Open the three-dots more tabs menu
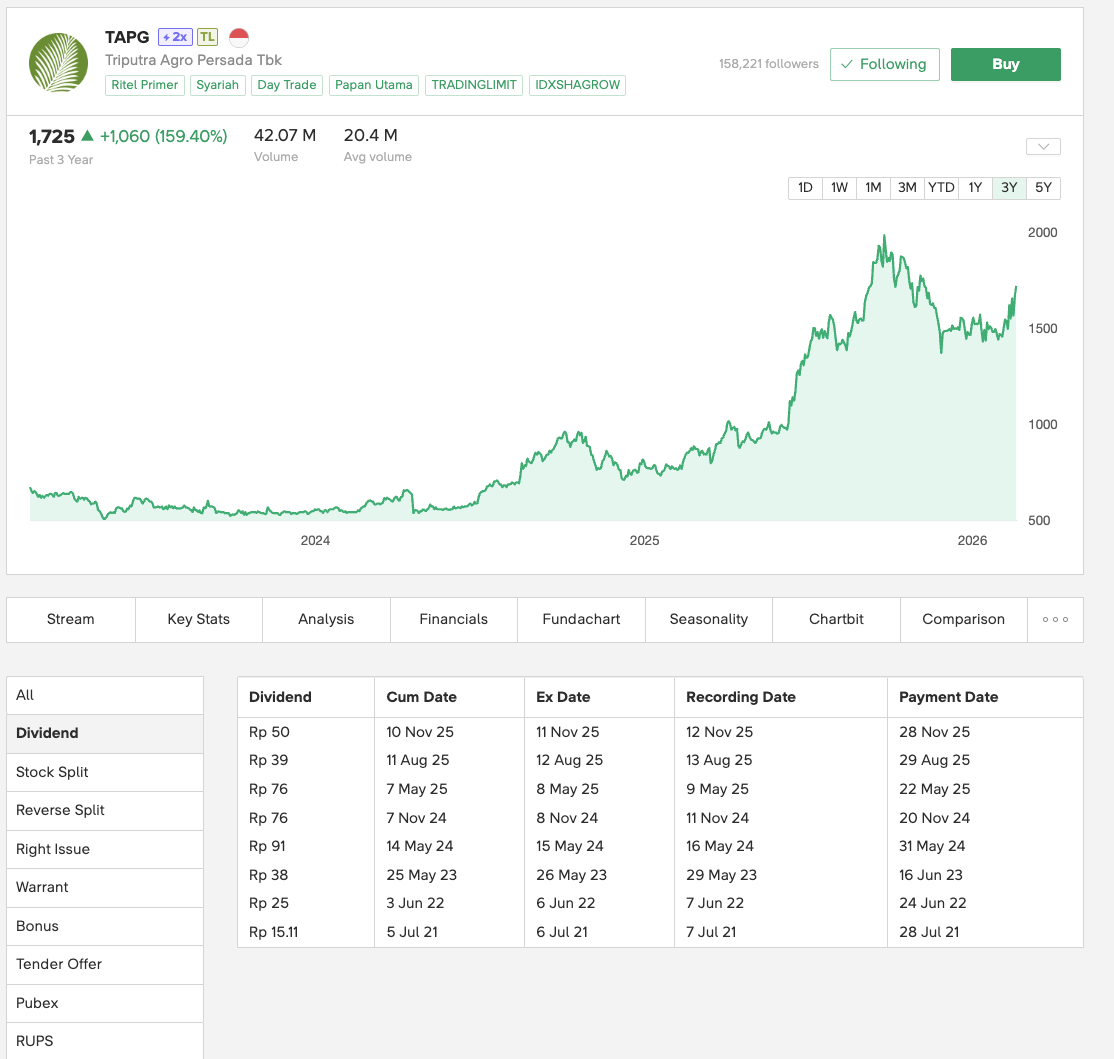The height and width of the screenshot is (1059, 1114). [x=1055, y=619]
